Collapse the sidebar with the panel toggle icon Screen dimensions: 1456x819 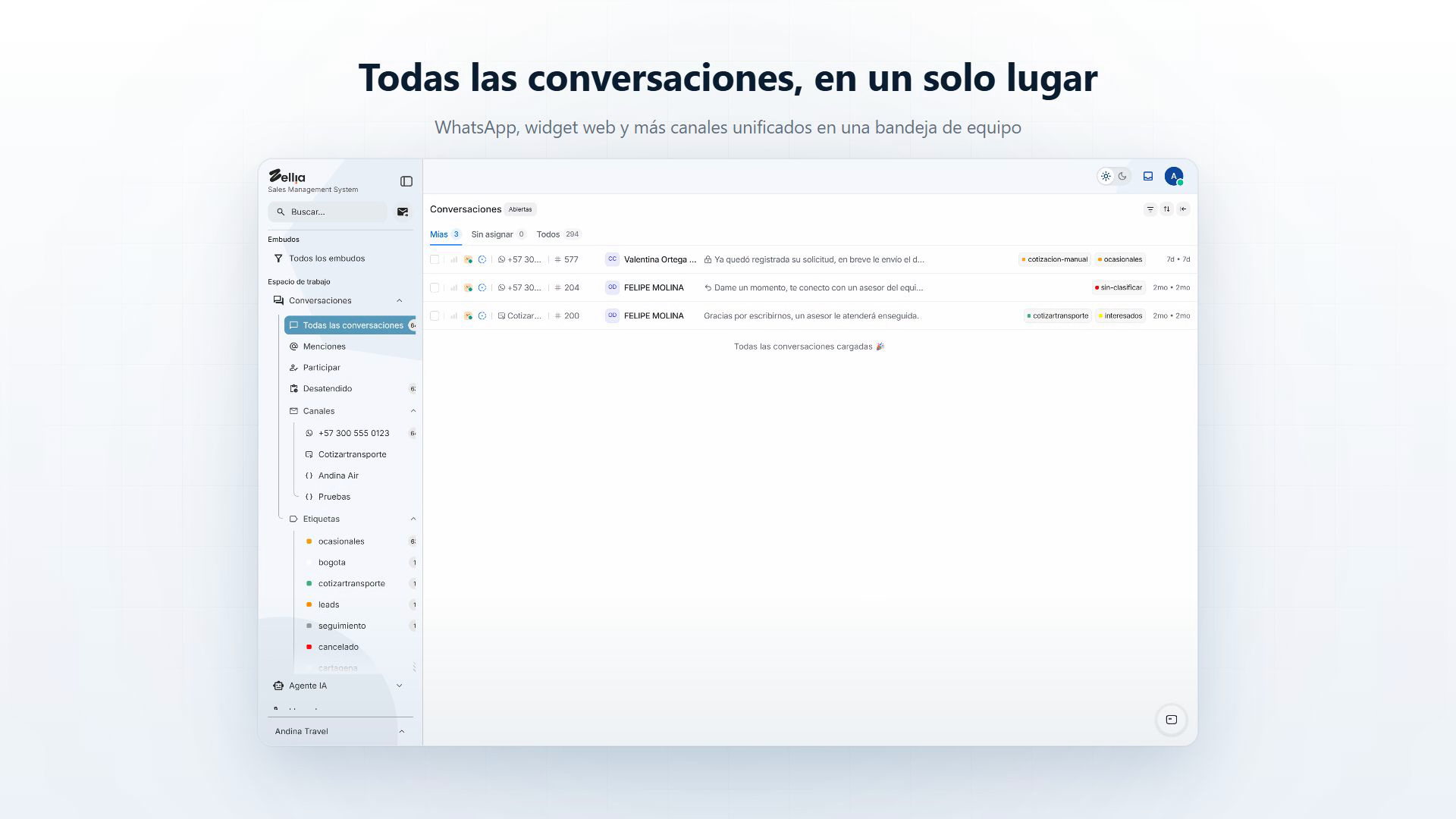[x=406, y=181]
